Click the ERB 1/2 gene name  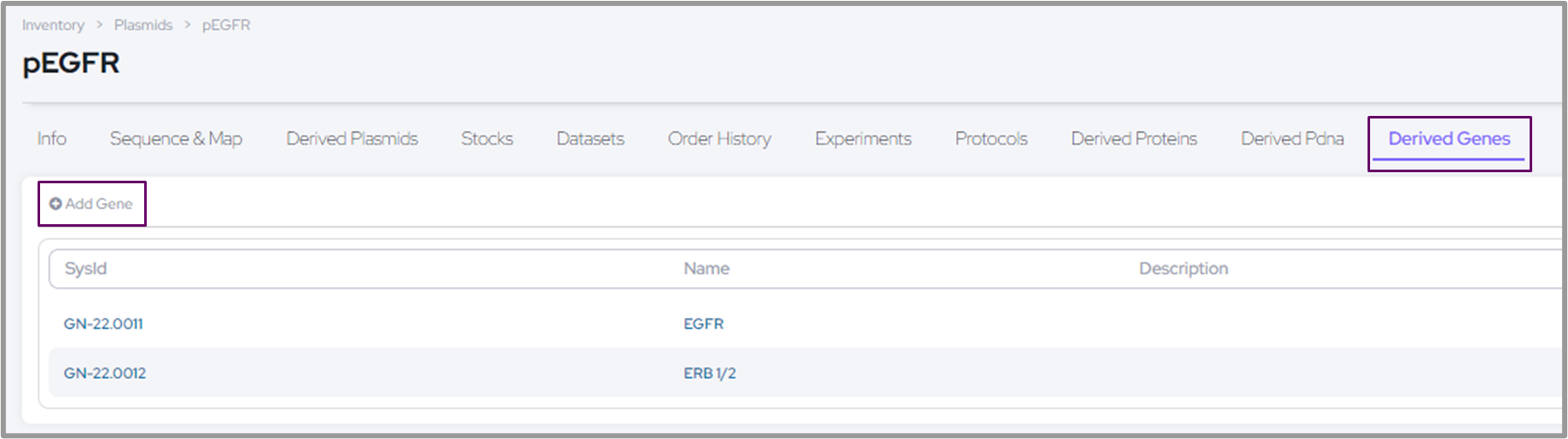coord(709,373)
